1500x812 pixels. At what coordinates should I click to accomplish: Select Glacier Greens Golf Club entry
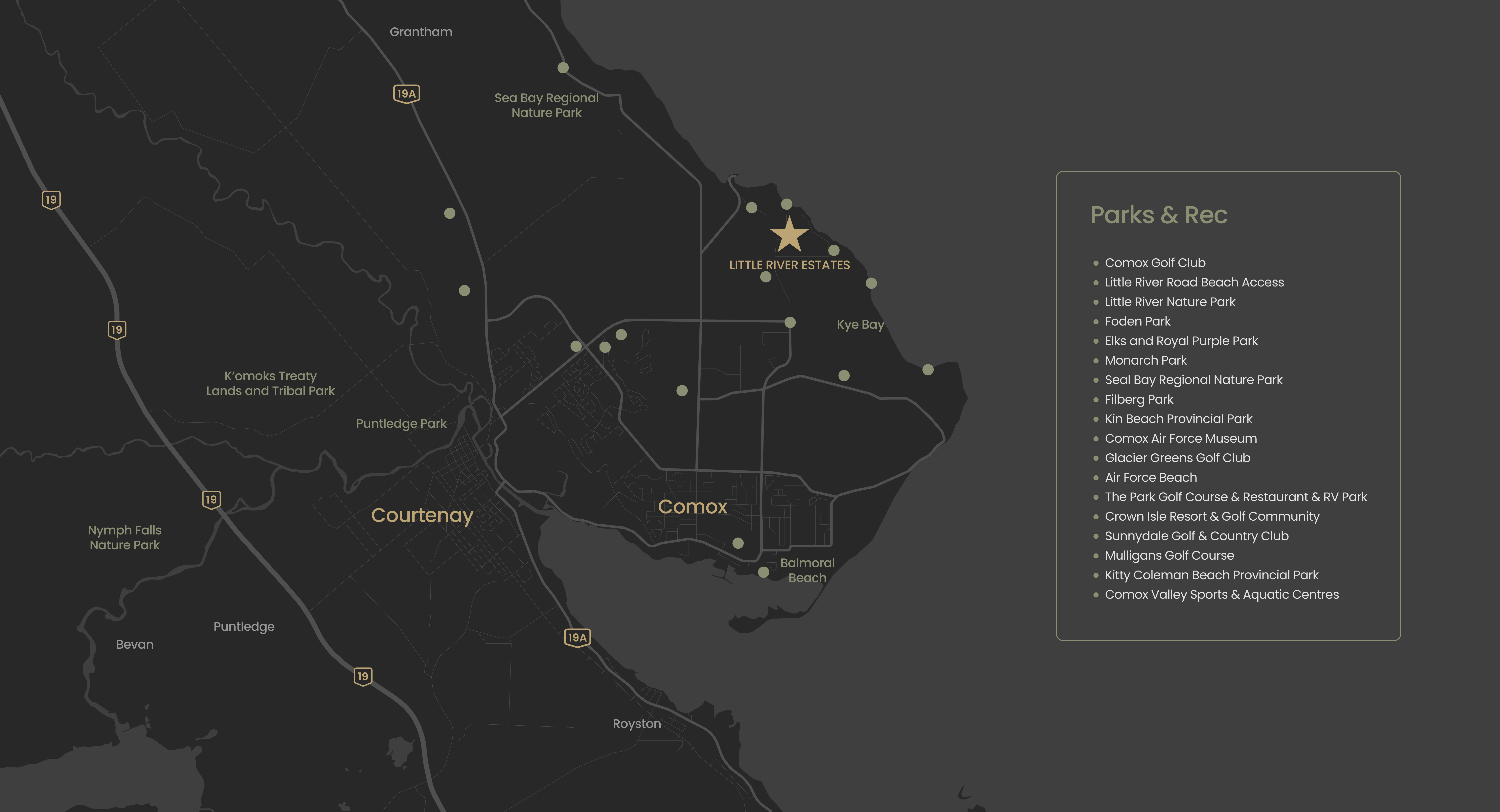click(x=1177, y=458)
